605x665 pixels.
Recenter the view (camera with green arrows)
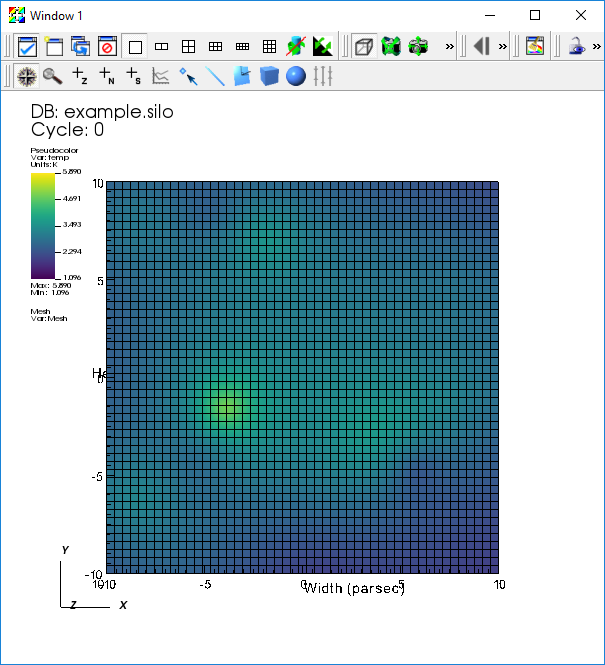(x=418, y=46)
